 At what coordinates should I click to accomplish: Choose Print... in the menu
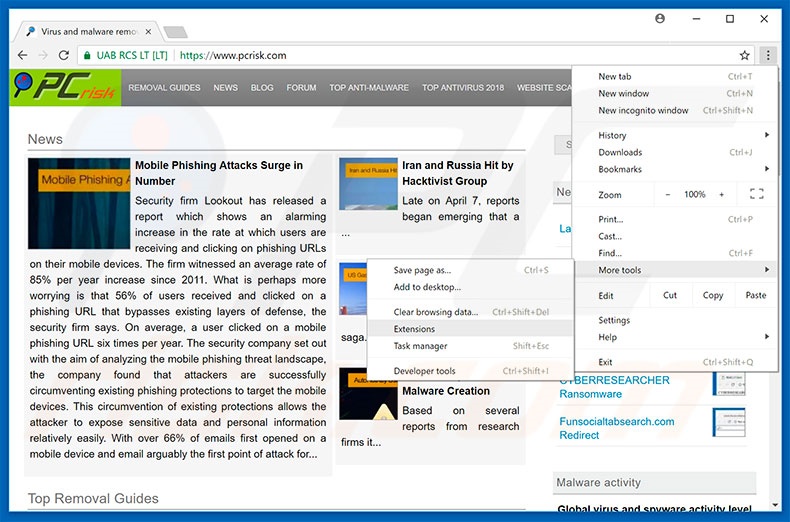675,219
